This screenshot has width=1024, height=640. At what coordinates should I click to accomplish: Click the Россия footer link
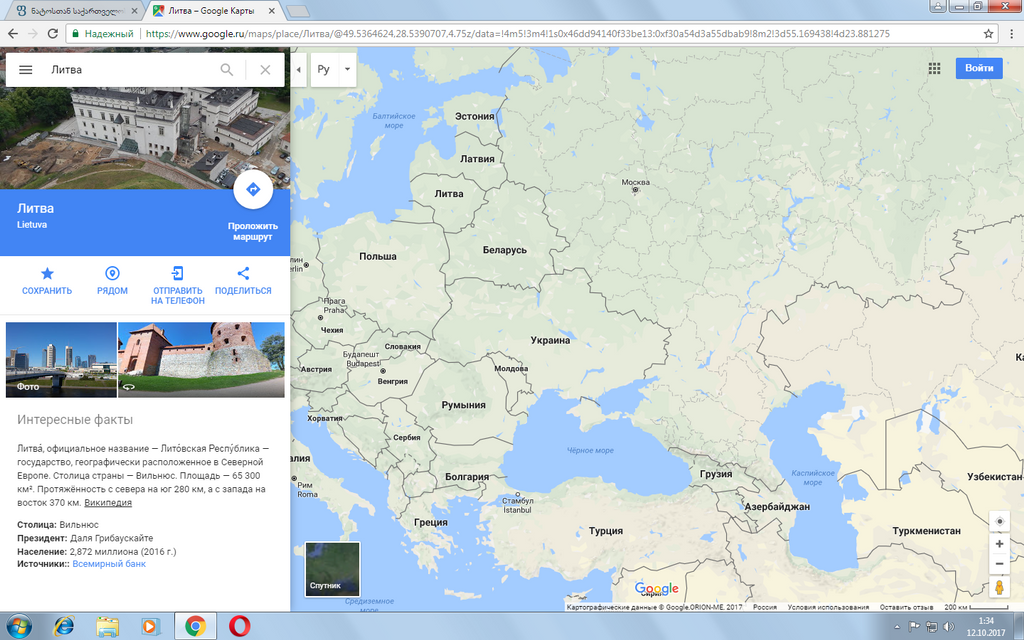765,607
